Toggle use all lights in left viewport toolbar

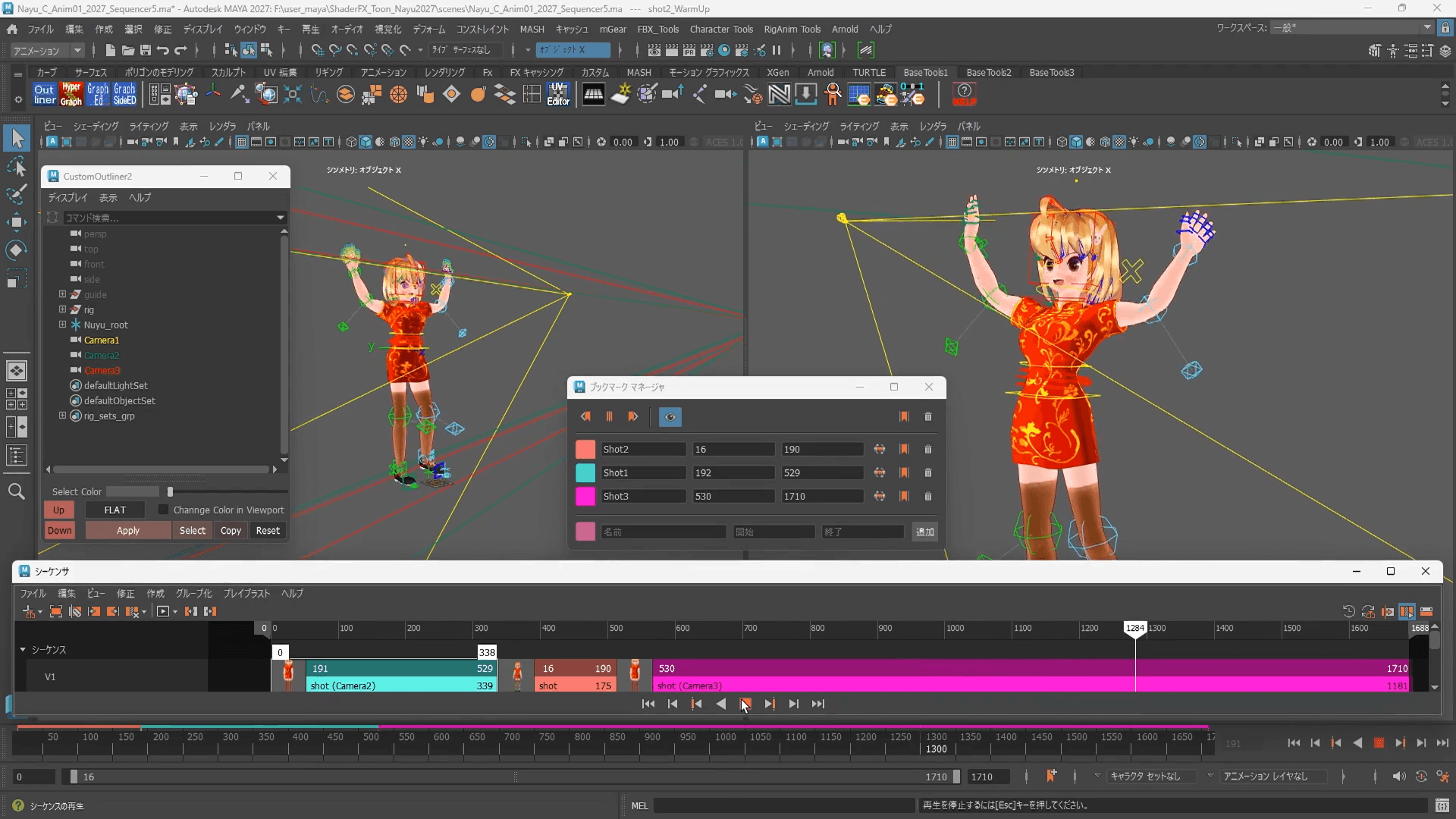pyautogui.click(x=423, y=142)
